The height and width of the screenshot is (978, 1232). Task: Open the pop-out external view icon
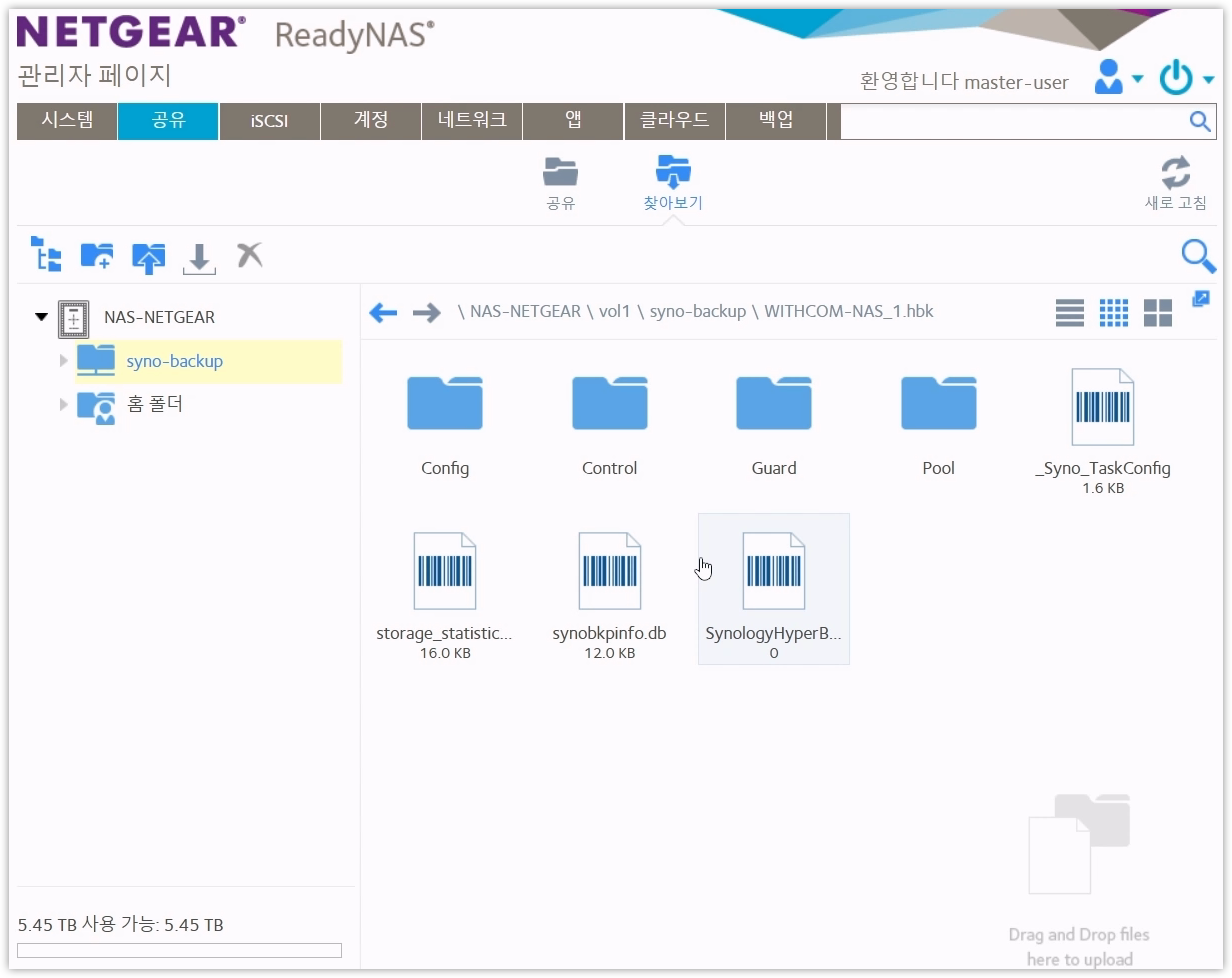coord(1201,298)
